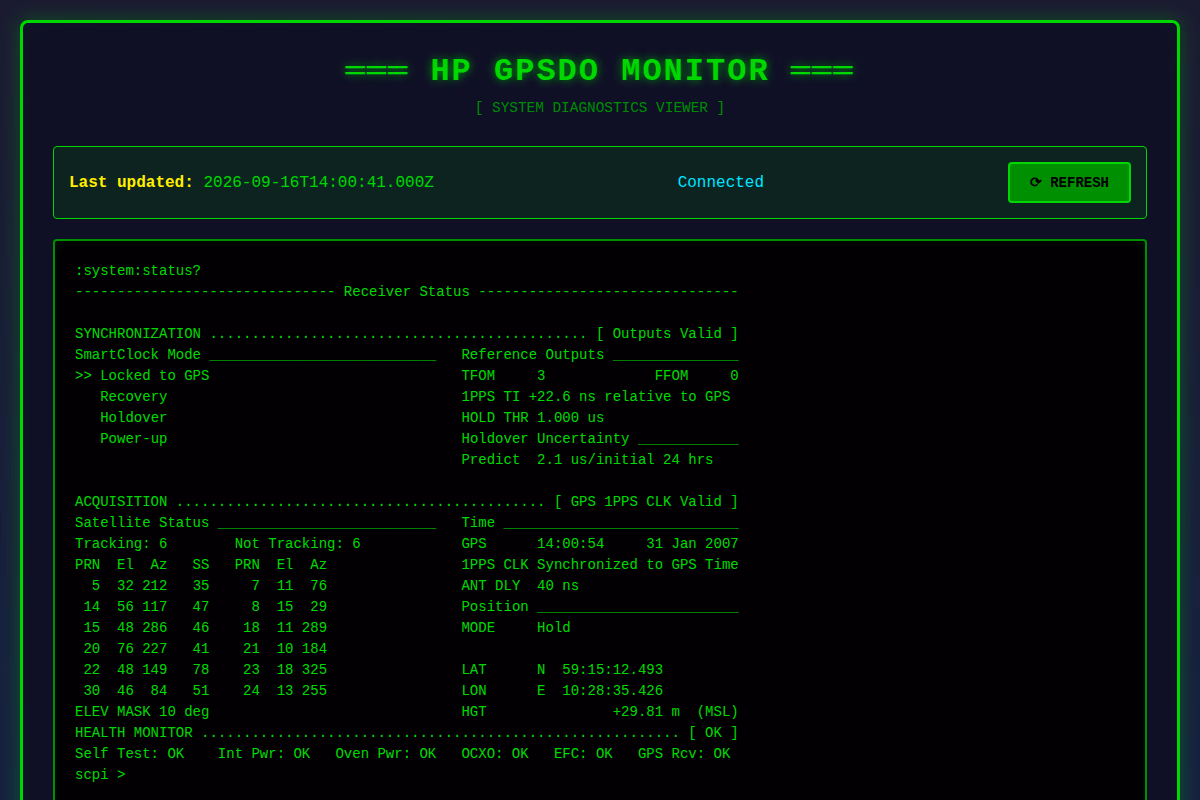Click tracked satellite row PRN 22
Image resolution: width=1200 pixels, height=800 pixels.
coord(146,670)
